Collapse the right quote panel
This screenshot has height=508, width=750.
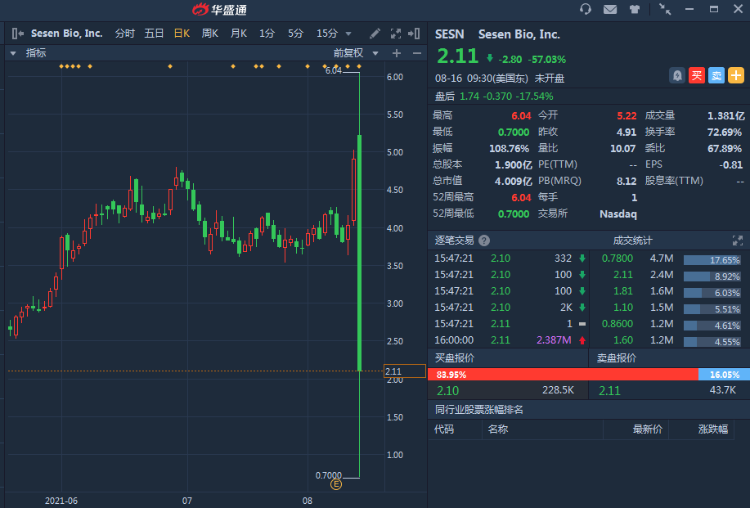(414, 33)
